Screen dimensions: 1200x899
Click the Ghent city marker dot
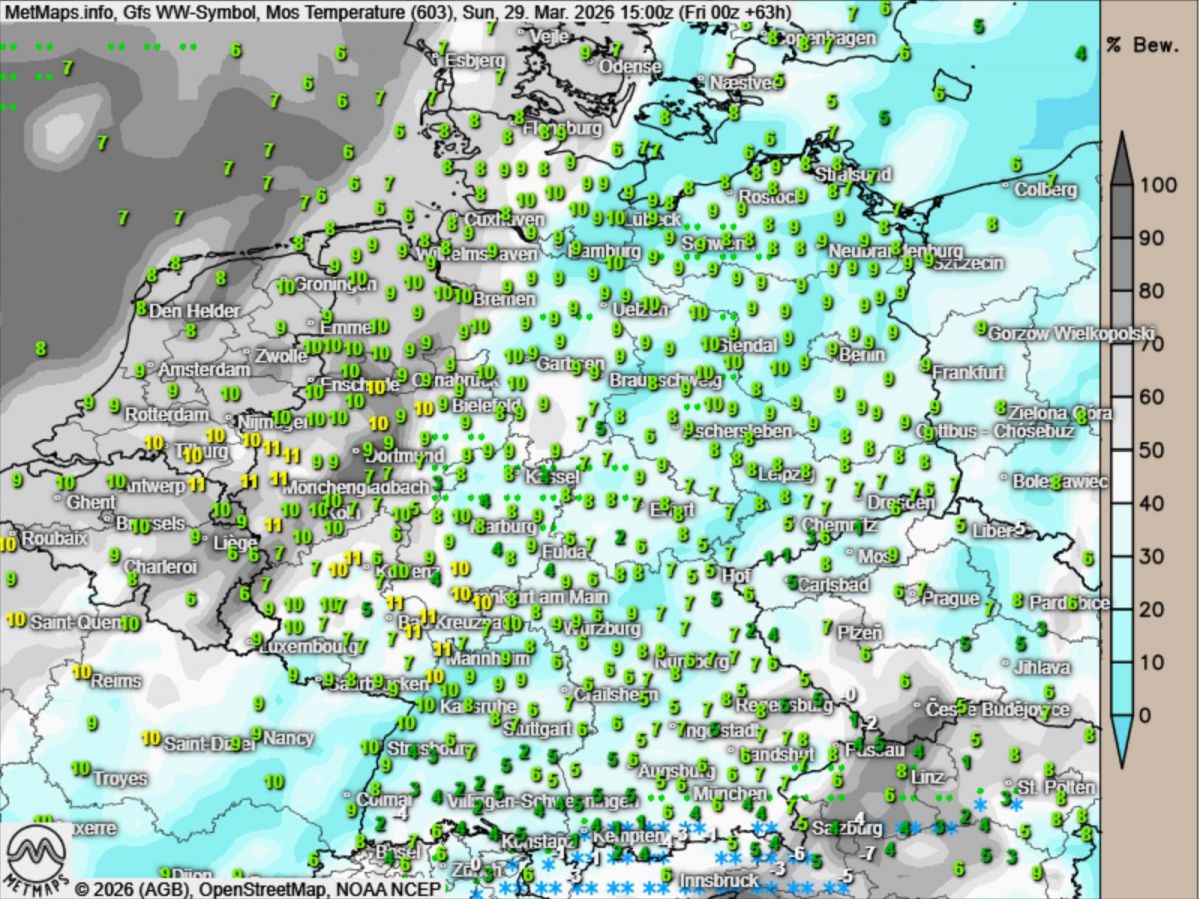(x=58, y=497)
